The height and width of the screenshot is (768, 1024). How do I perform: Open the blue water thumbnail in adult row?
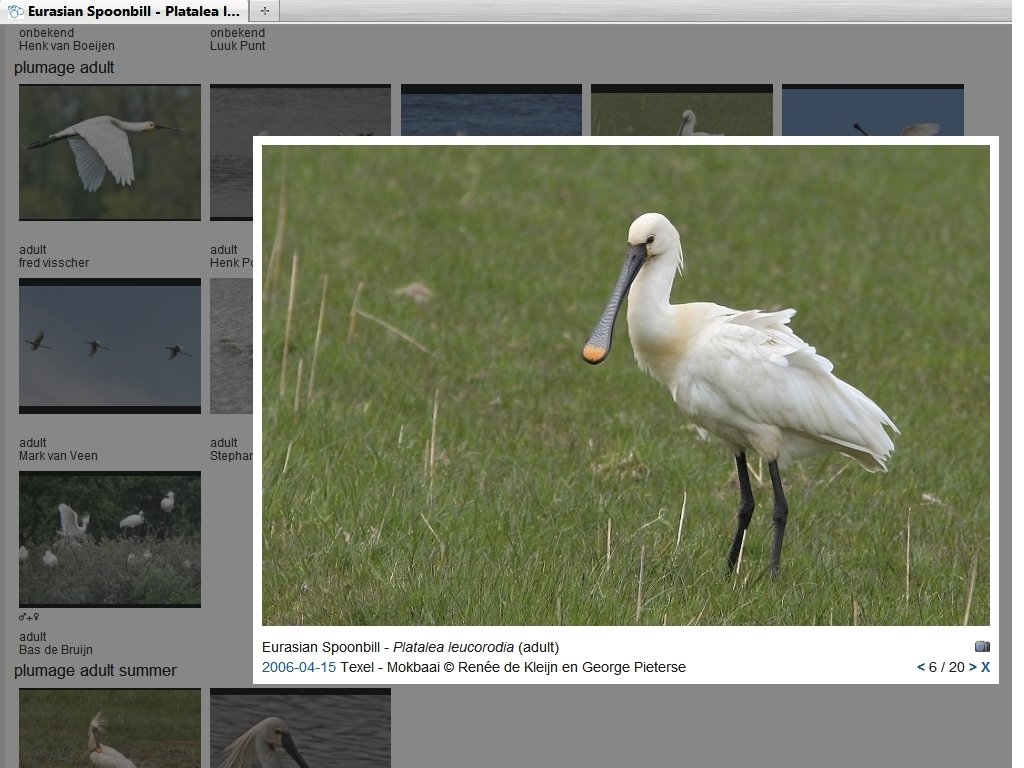(491, 110)
